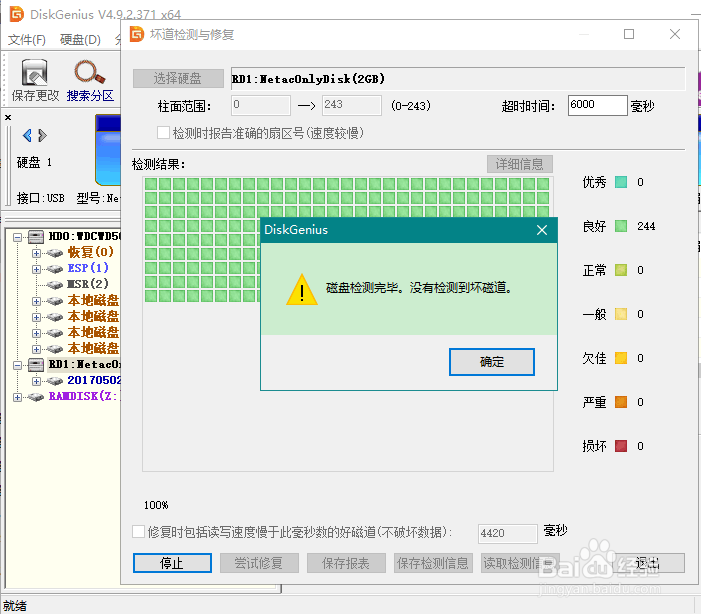Go to previous disk with left arrow

27,136
